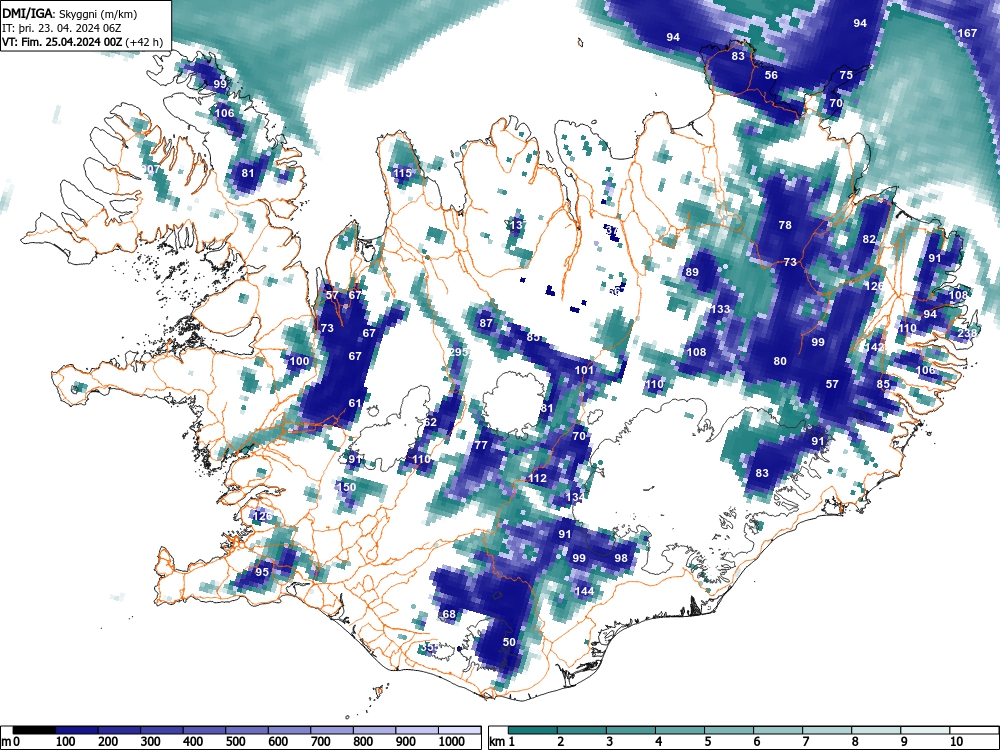Click the dark navy 100–200 m legend swatch
The width and height of the screenshot is (1000, 750).
[x=77, y=730]
